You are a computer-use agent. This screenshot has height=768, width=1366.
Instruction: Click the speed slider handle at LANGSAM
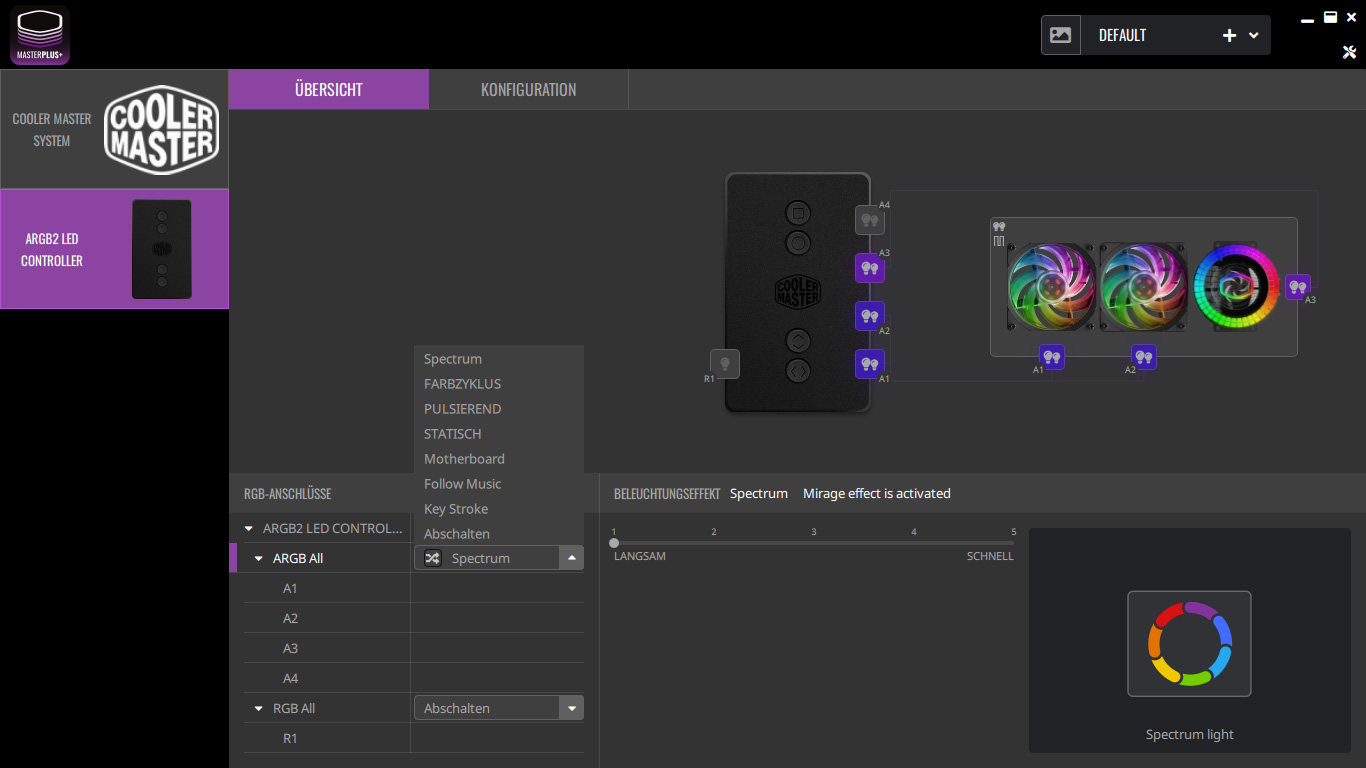pyautogui.click(x=614, y=543)
